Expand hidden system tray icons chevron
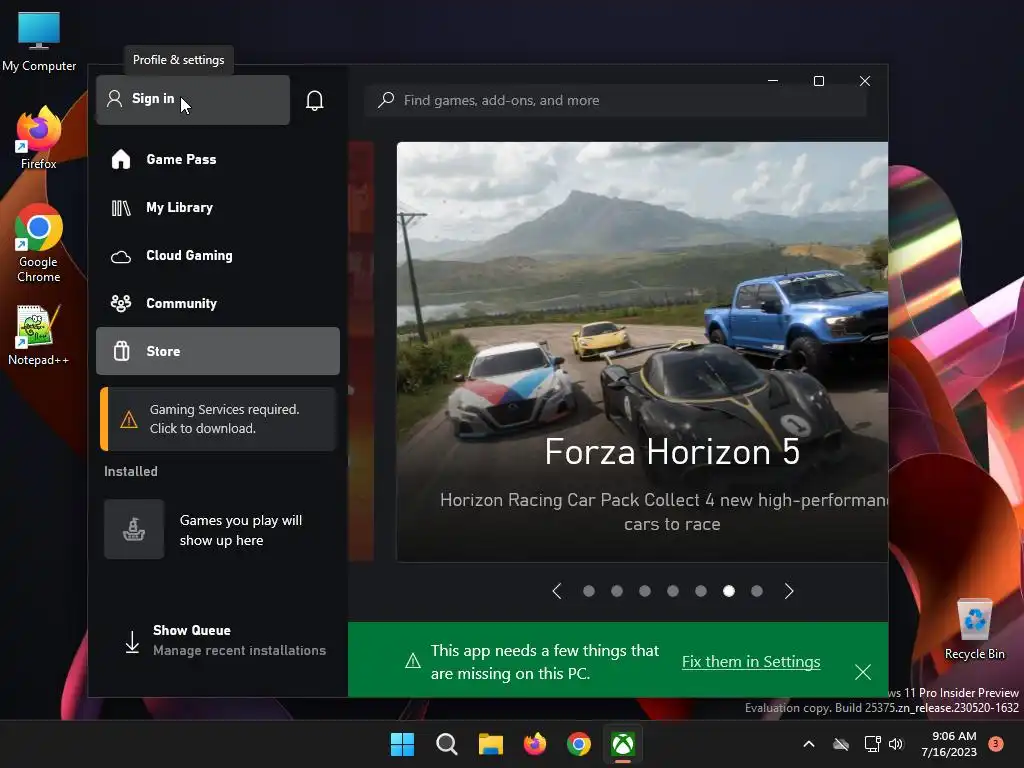This screenshot has height=768, width=1024. click(808, 744)
